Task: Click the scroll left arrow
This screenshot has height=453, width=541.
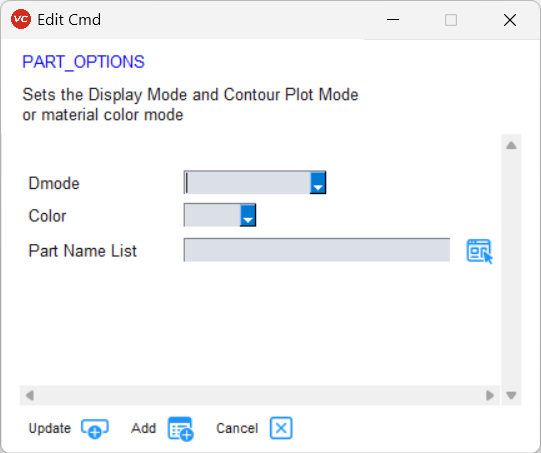Action: (x=30, y=395)
